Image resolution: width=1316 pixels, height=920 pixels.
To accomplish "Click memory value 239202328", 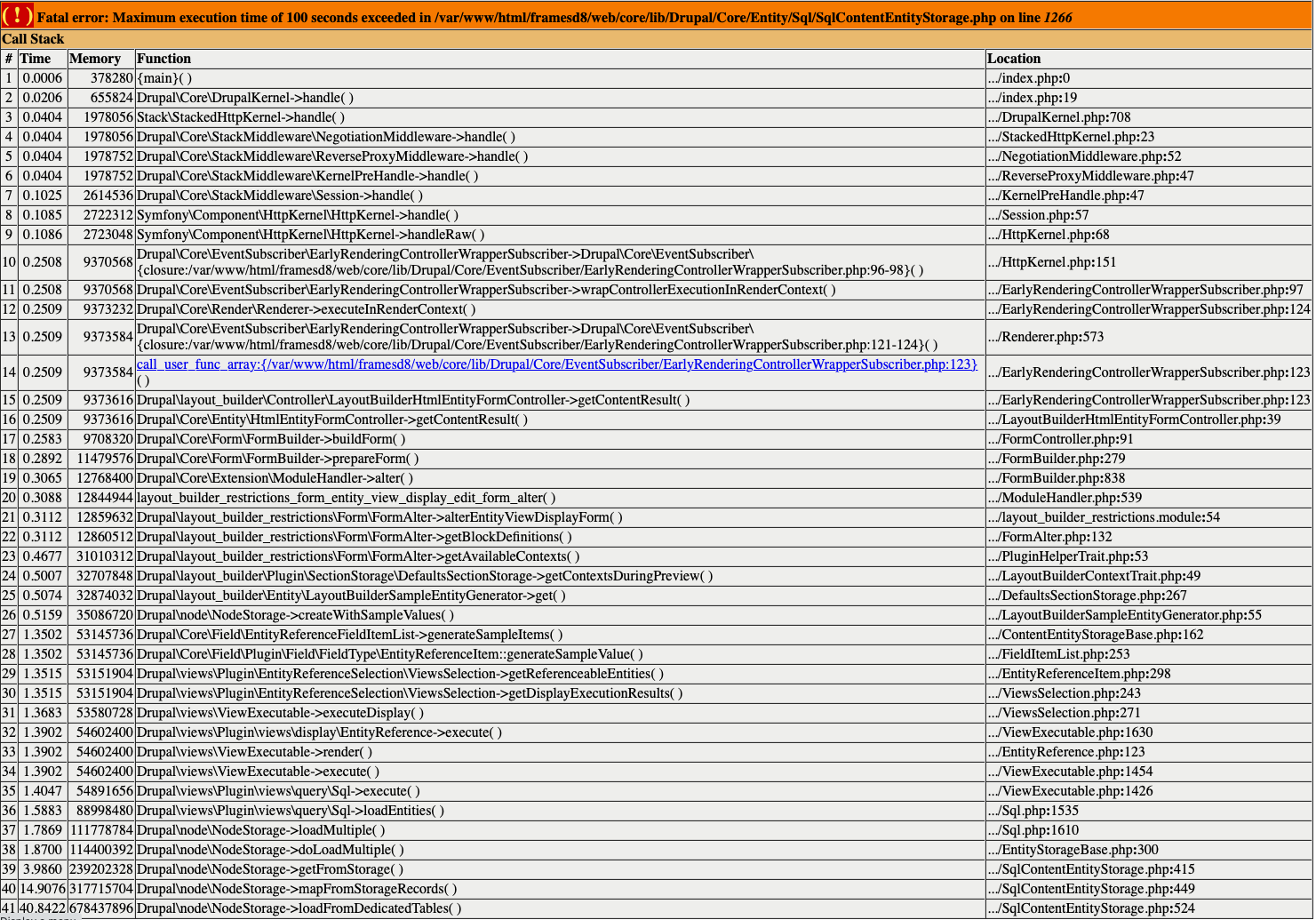I will 101,869.
